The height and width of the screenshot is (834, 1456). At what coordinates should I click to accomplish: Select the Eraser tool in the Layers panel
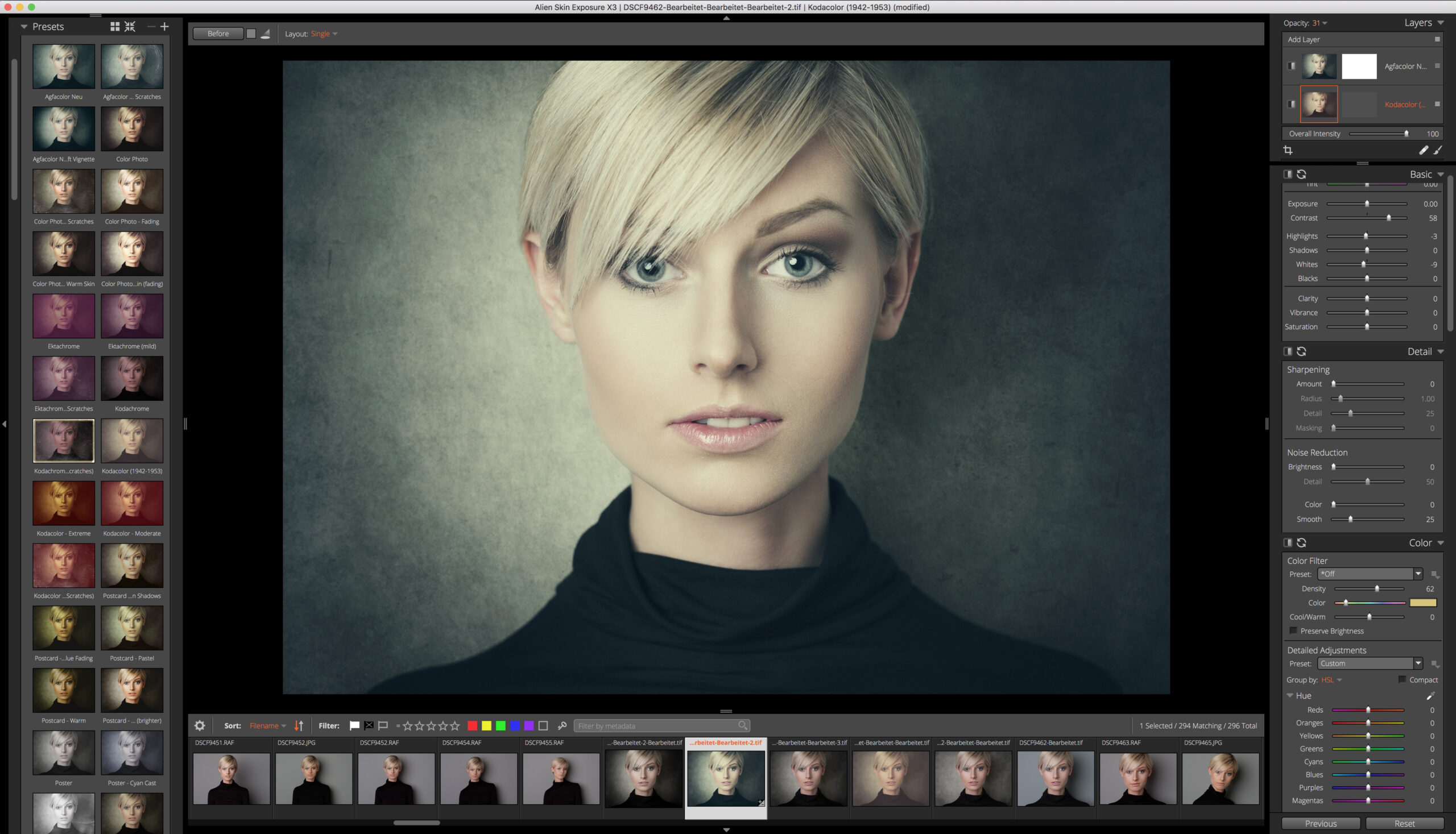click(1424, 150)
